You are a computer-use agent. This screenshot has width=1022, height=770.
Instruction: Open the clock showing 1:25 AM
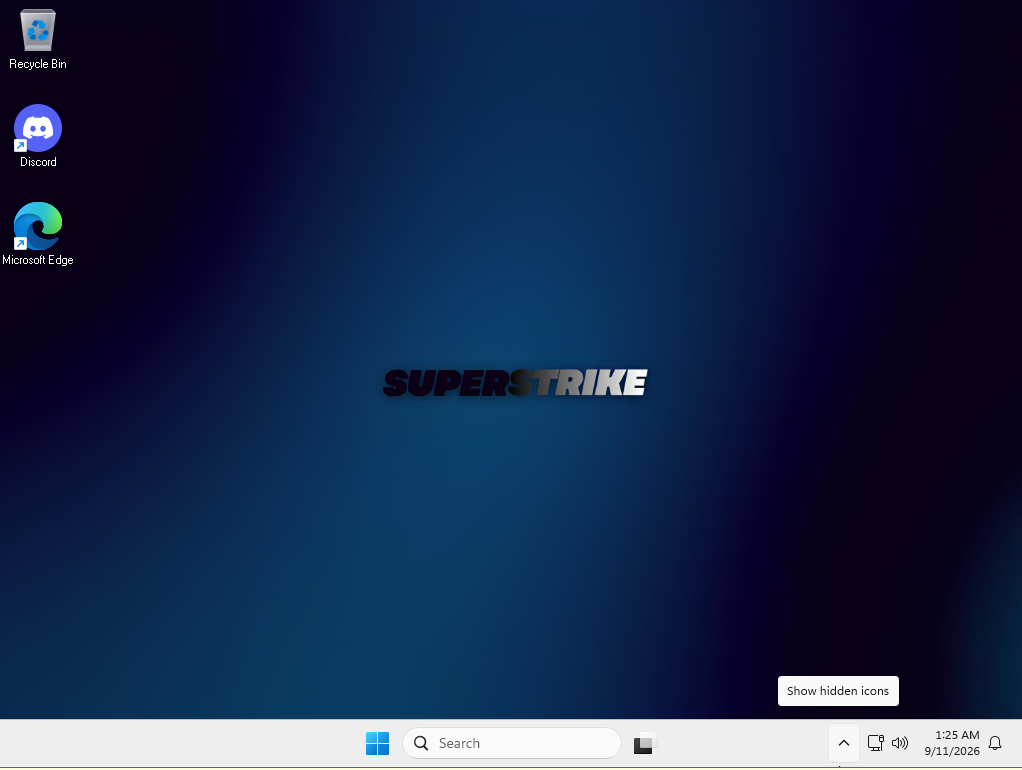tap(952, 743)
